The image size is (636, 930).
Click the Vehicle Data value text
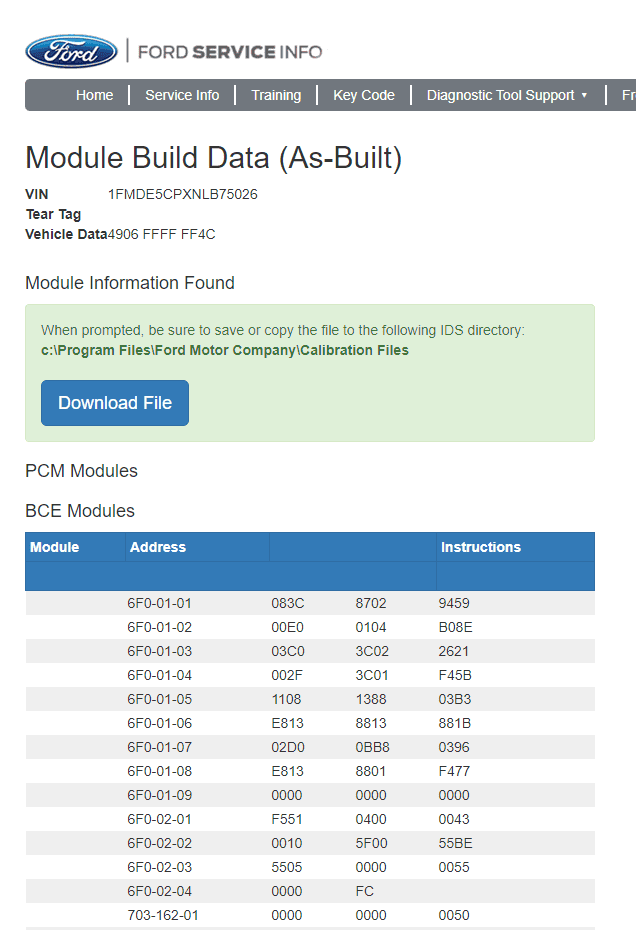point(161,234)
